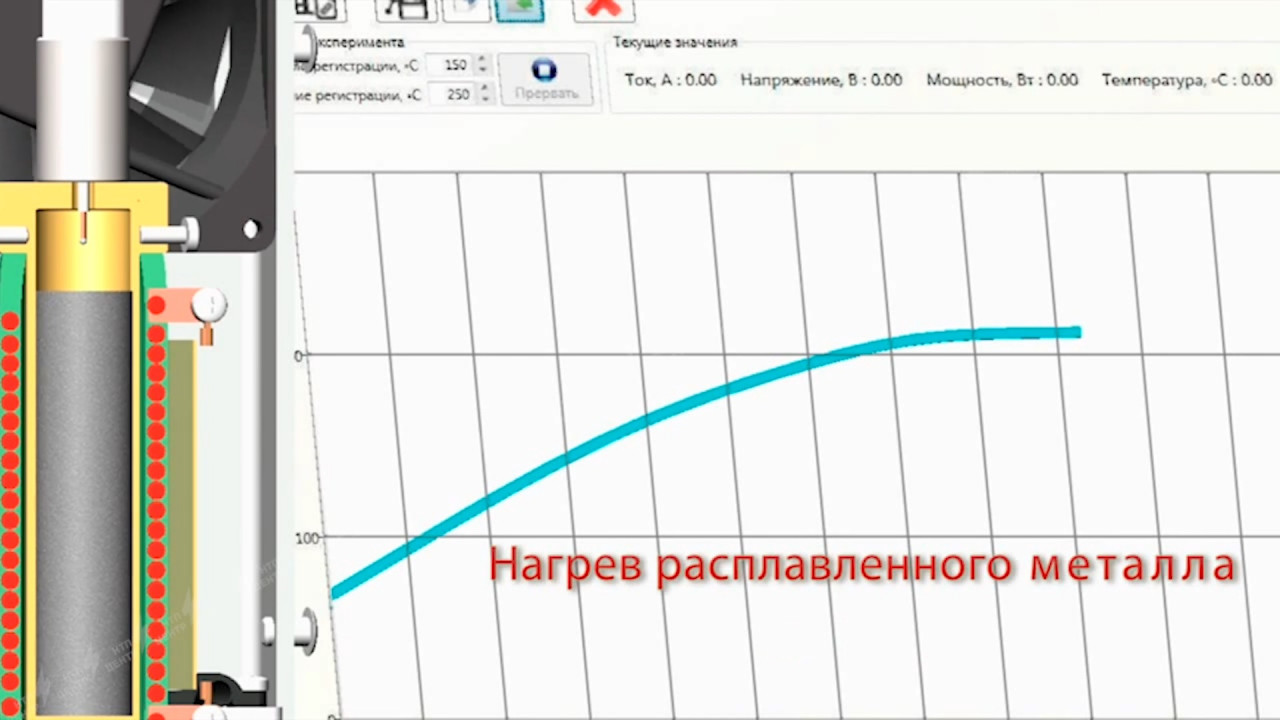Screen dimensions: 1280x720
Task: Click the Температура, °C readout
Action: pyautogui.click(x=1186, y=80)
